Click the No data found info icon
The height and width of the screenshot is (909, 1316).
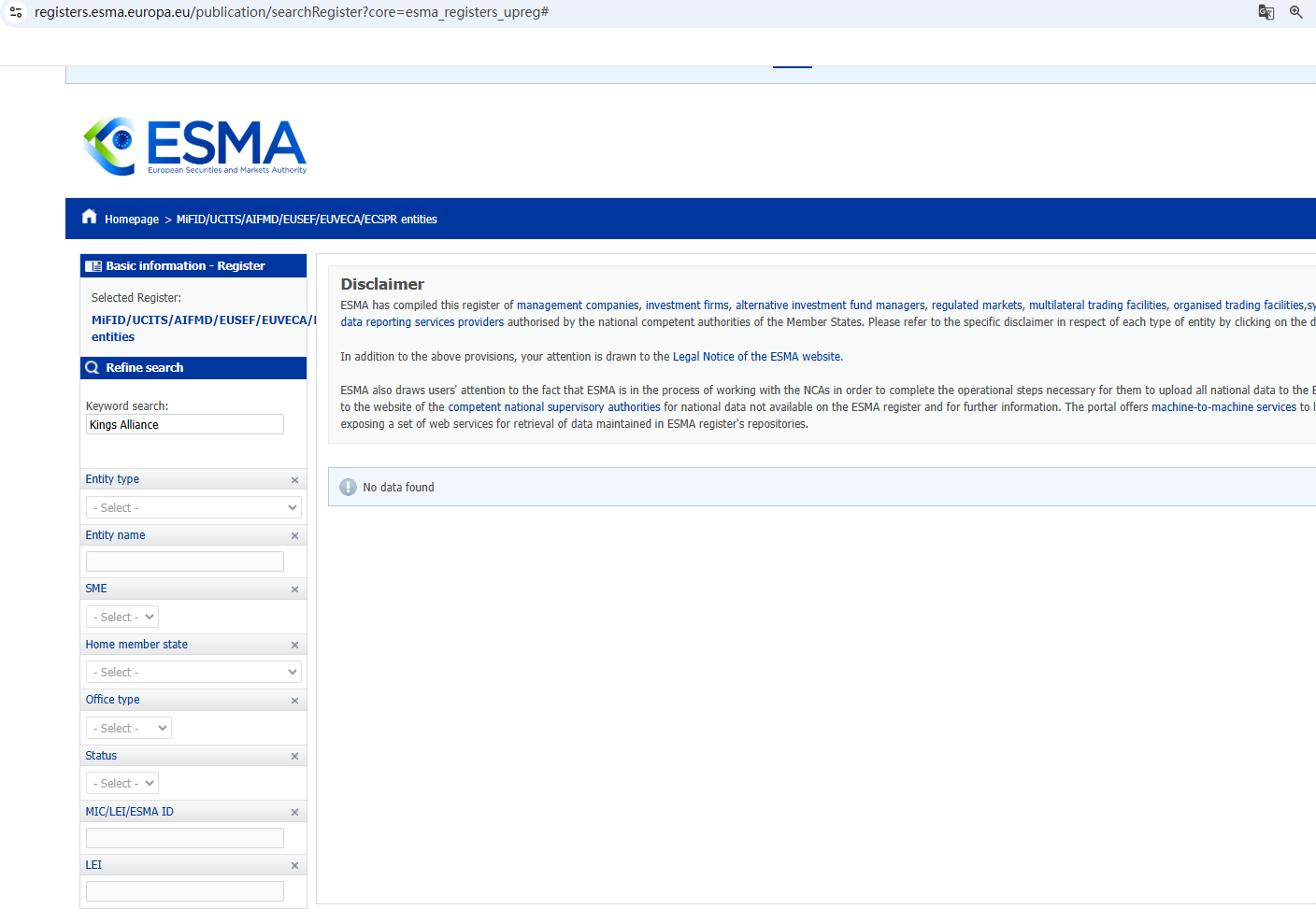(349, 487)
